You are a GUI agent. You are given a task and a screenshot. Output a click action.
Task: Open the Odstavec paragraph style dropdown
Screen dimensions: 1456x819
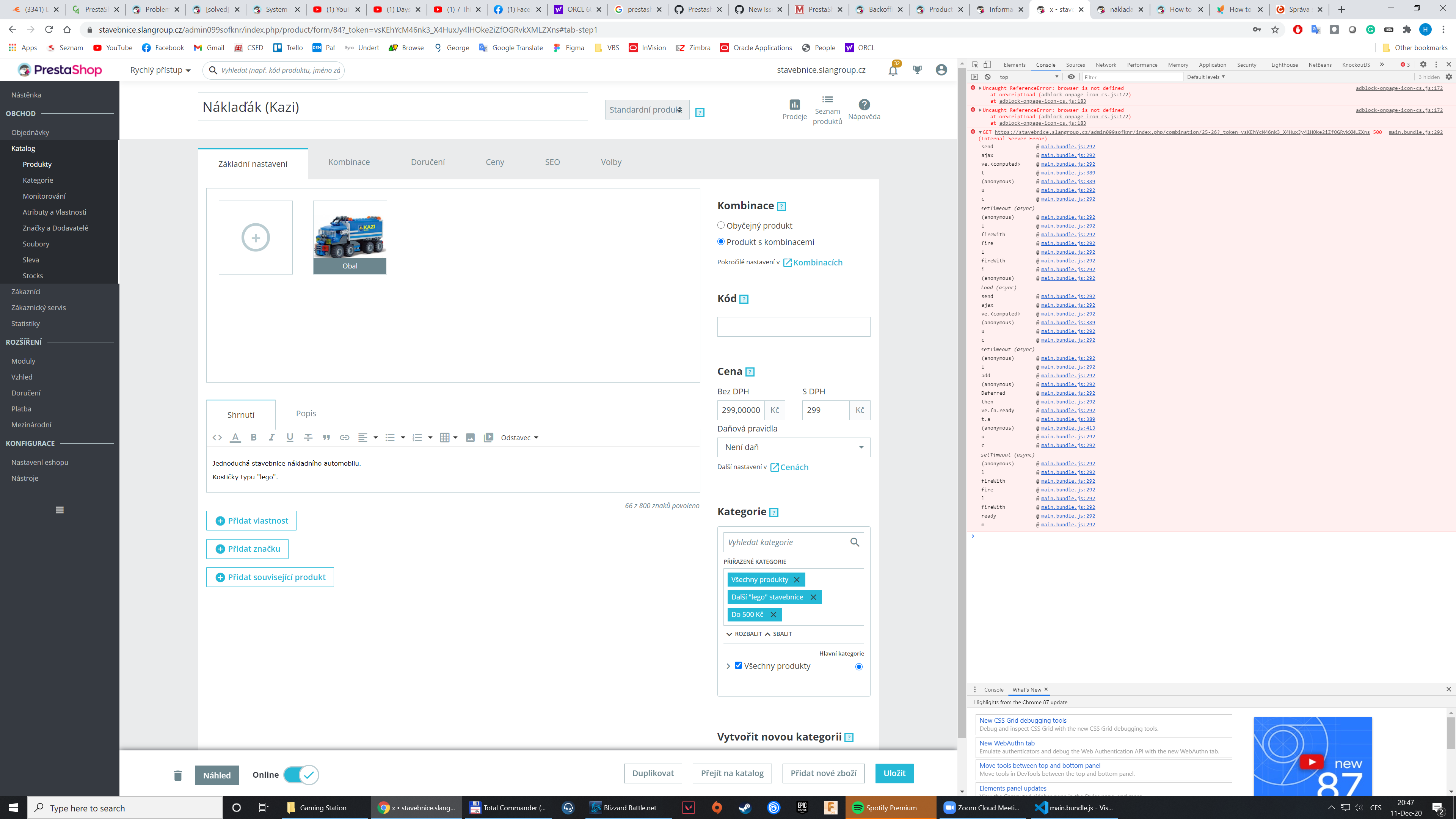click(x=519, y=438)
